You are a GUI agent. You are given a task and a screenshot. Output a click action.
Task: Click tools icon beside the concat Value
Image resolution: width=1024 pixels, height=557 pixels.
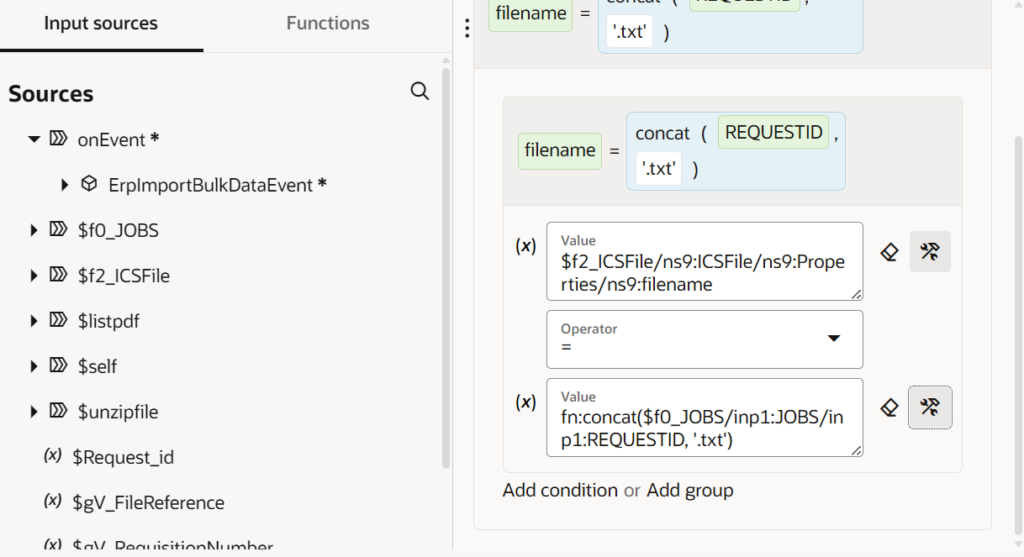pos(929,407)
